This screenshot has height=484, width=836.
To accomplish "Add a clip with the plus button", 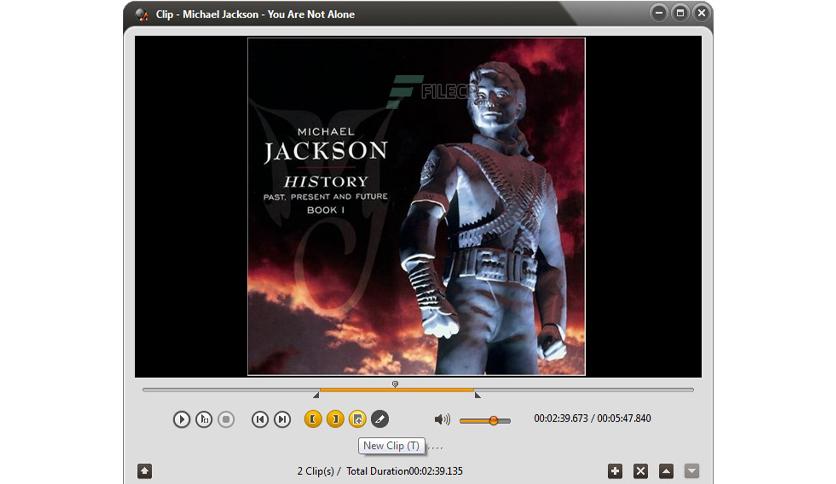I will (x=615, y=471).
